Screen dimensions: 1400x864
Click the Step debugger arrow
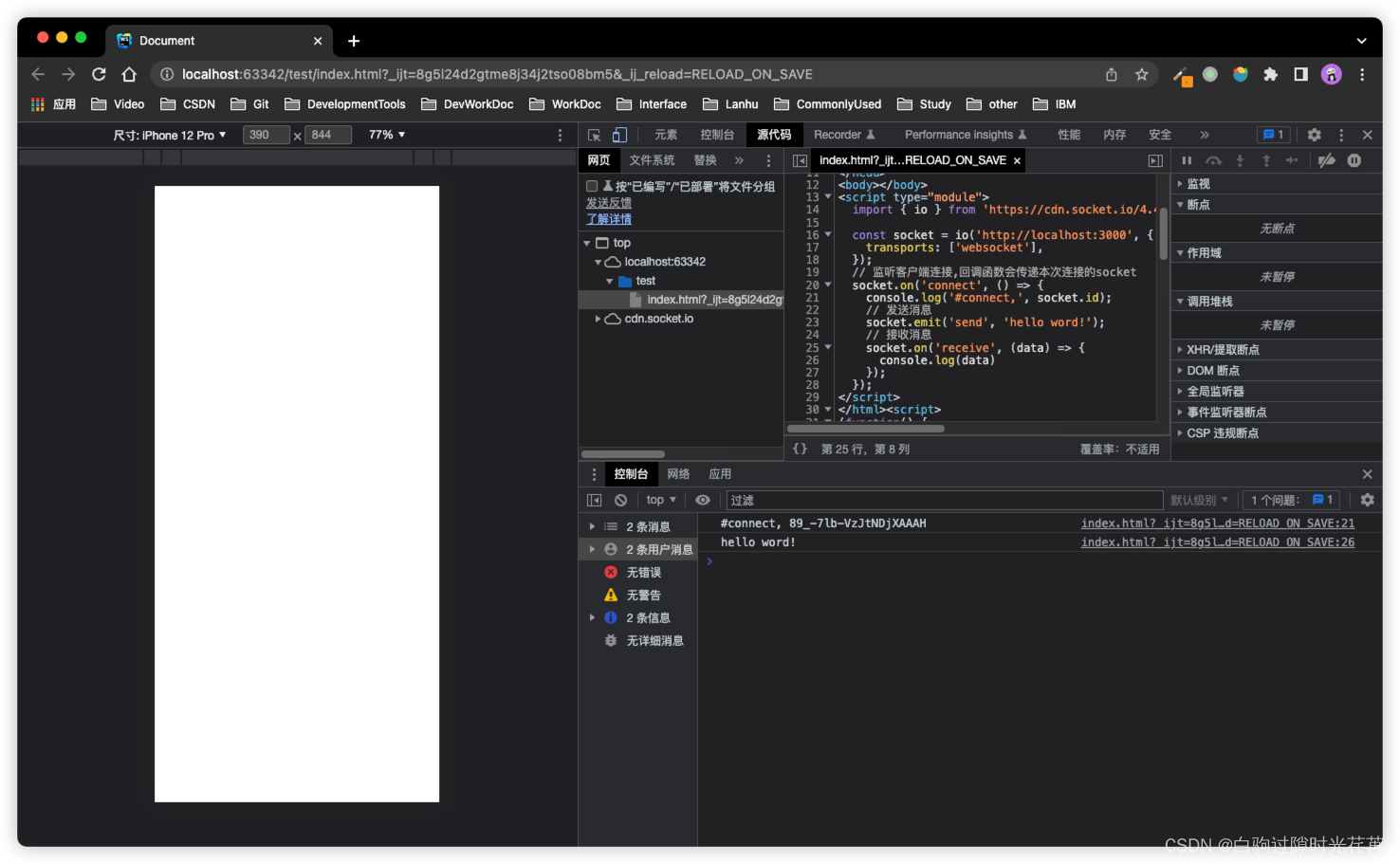pyautogui.click(x=1292, y=160)
